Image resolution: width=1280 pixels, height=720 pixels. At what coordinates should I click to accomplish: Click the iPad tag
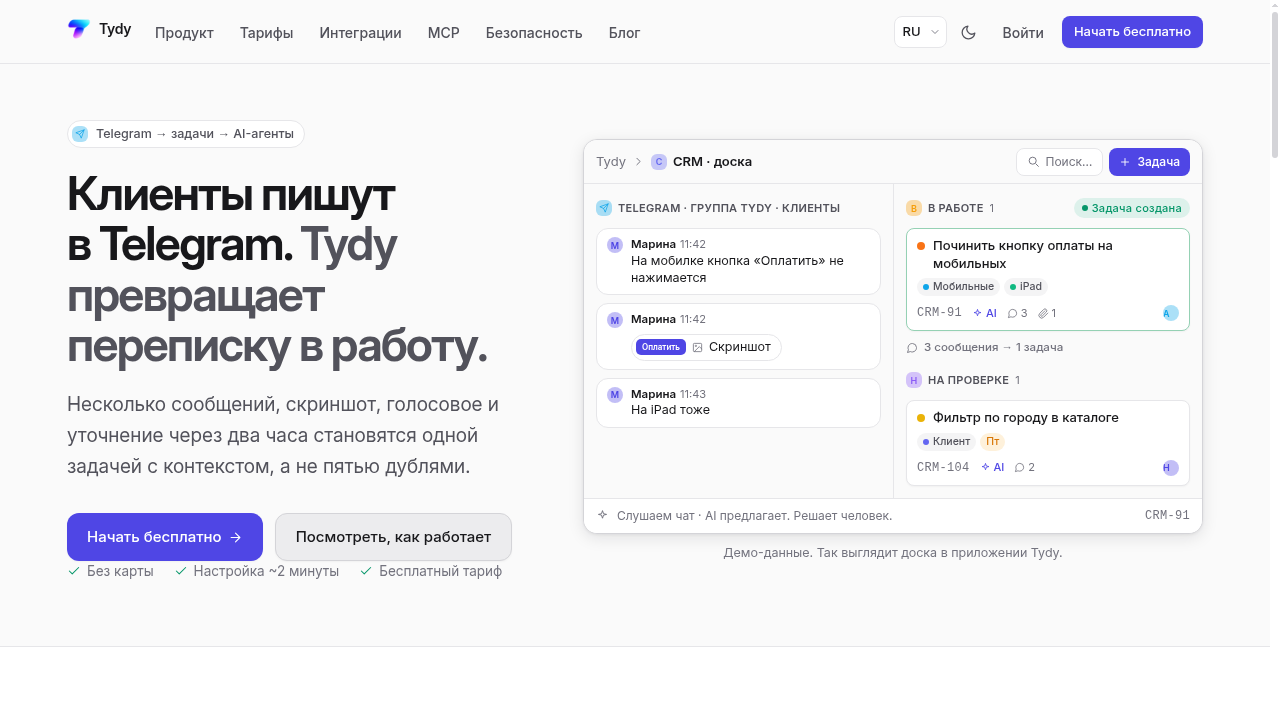(1026, 287)
